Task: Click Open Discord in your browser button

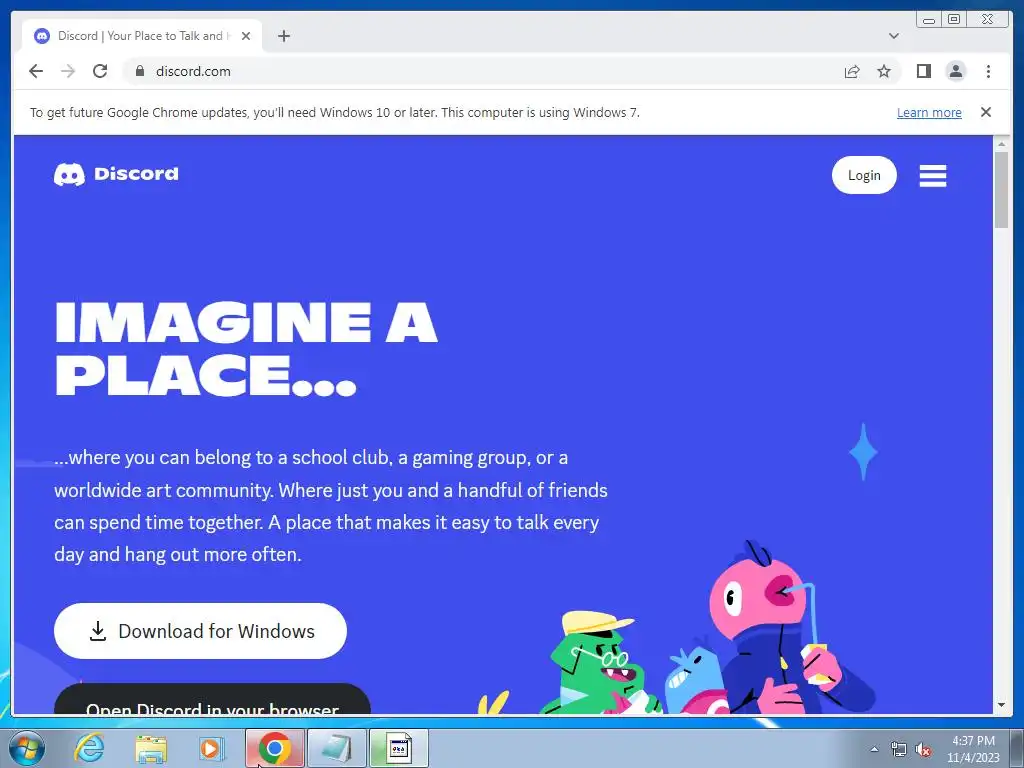Action: pyautogui.click(x=212, y=699)
